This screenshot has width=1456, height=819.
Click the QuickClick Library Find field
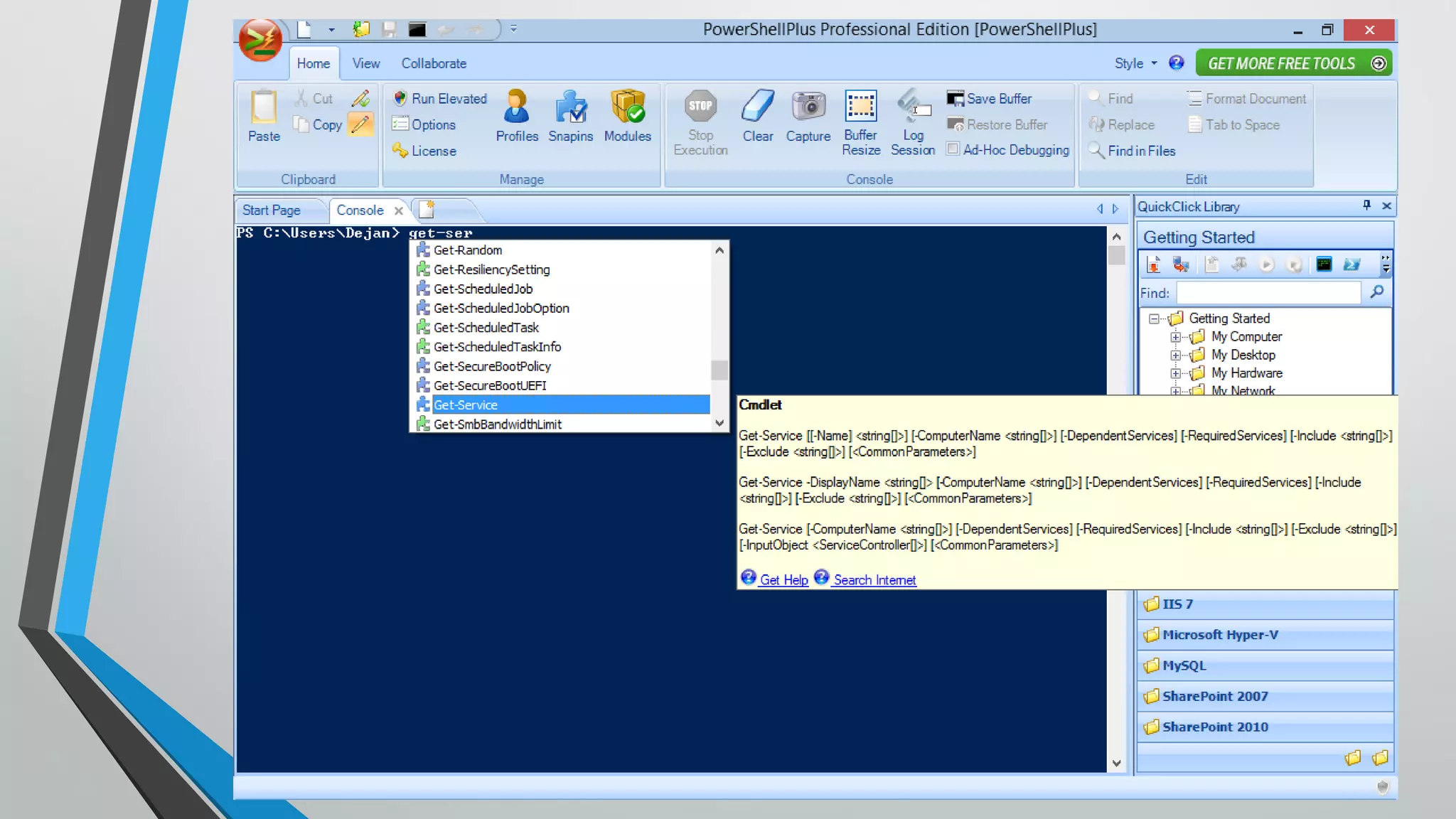tap(1268, 292)
